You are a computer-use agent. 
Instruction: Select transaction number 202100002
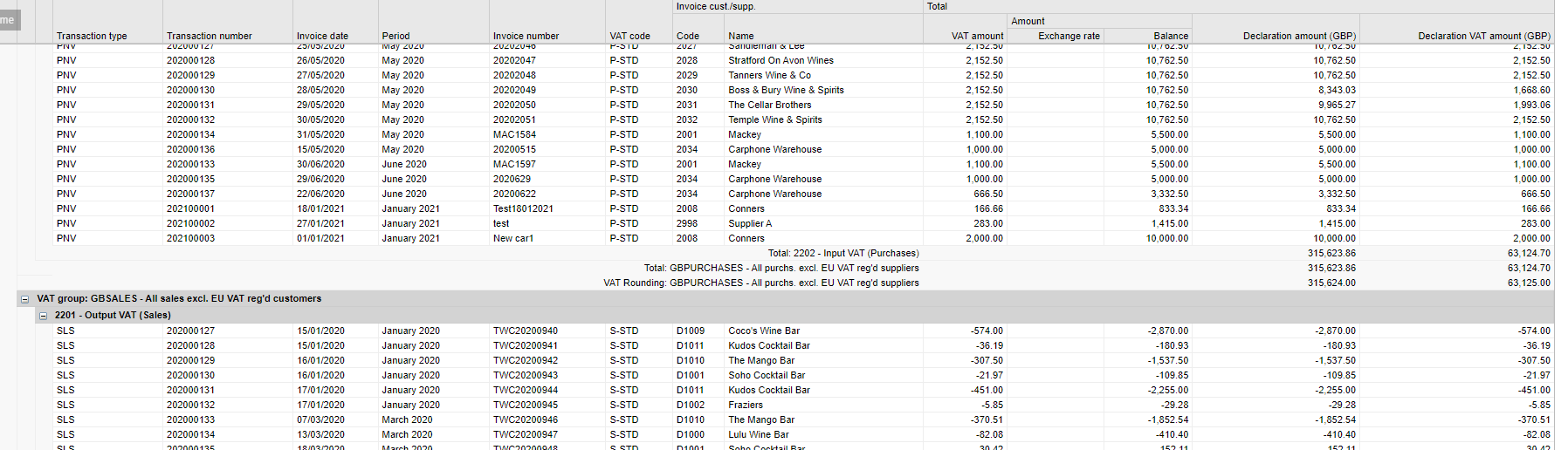pos(190,223)
